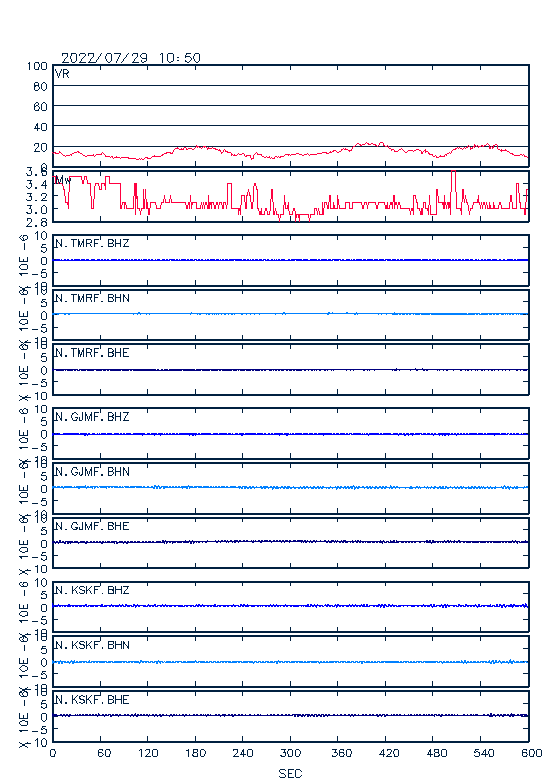554x781 pixels.
Task: Click the 480 tick label on time axis
Action: tap(436, 753)
